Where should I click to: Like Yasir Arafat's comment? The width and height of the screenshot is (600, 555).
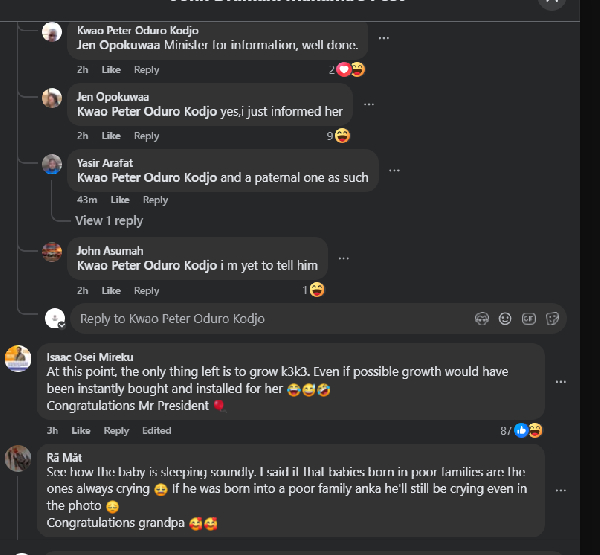(120, 200)
